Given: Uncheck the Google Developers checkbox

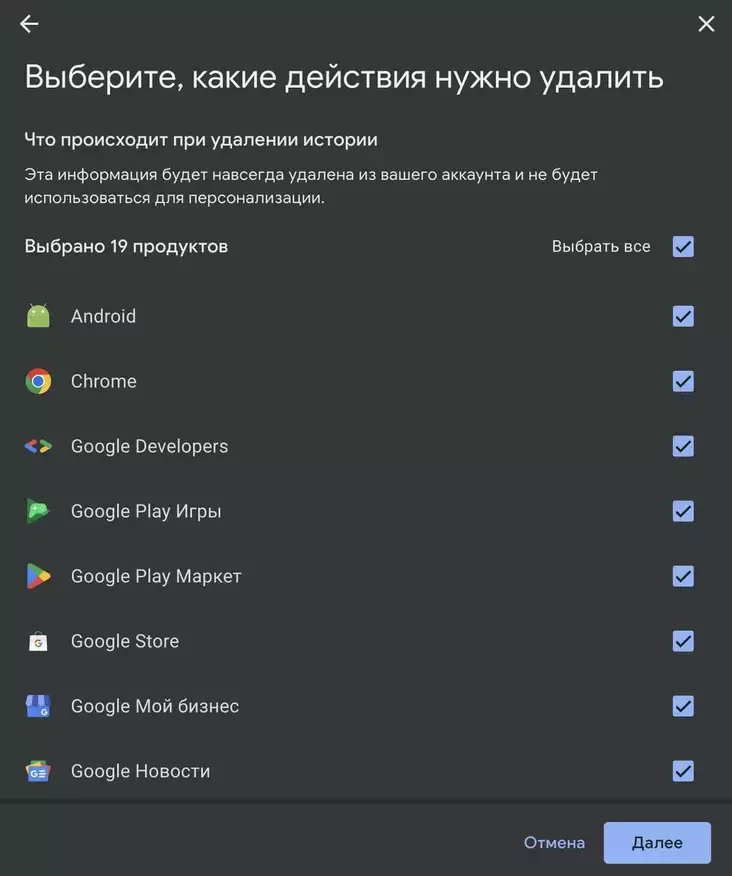Looking at the screenshot, I should click(x=683, y=446).
